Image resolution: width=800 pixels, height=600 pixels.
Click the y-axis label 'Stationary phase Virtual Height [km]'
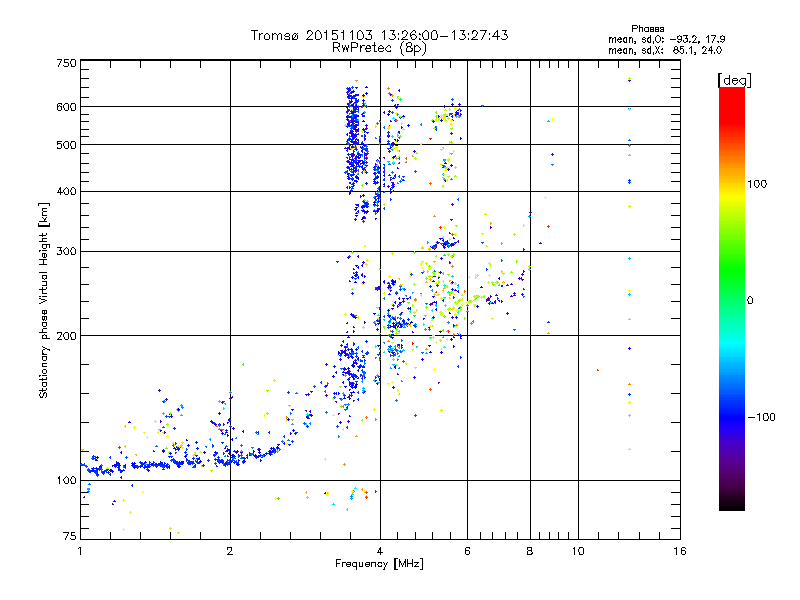tap(44, 301)
